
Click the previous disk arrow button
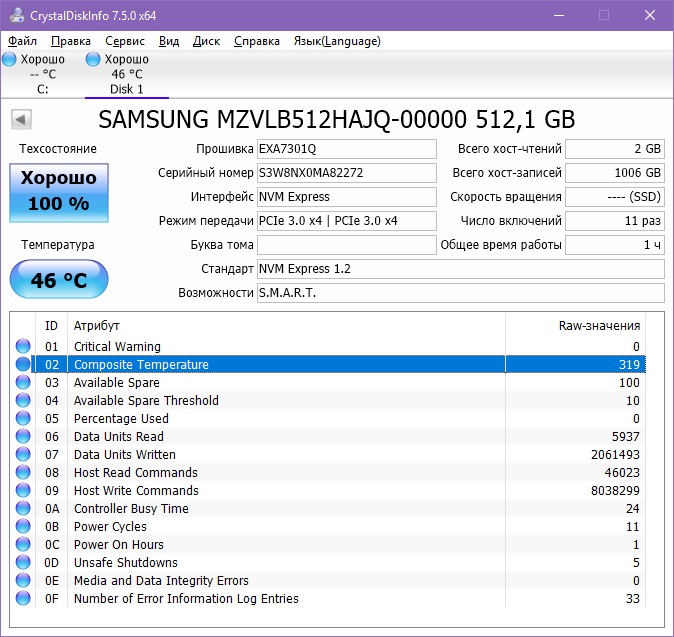(21, 119)
